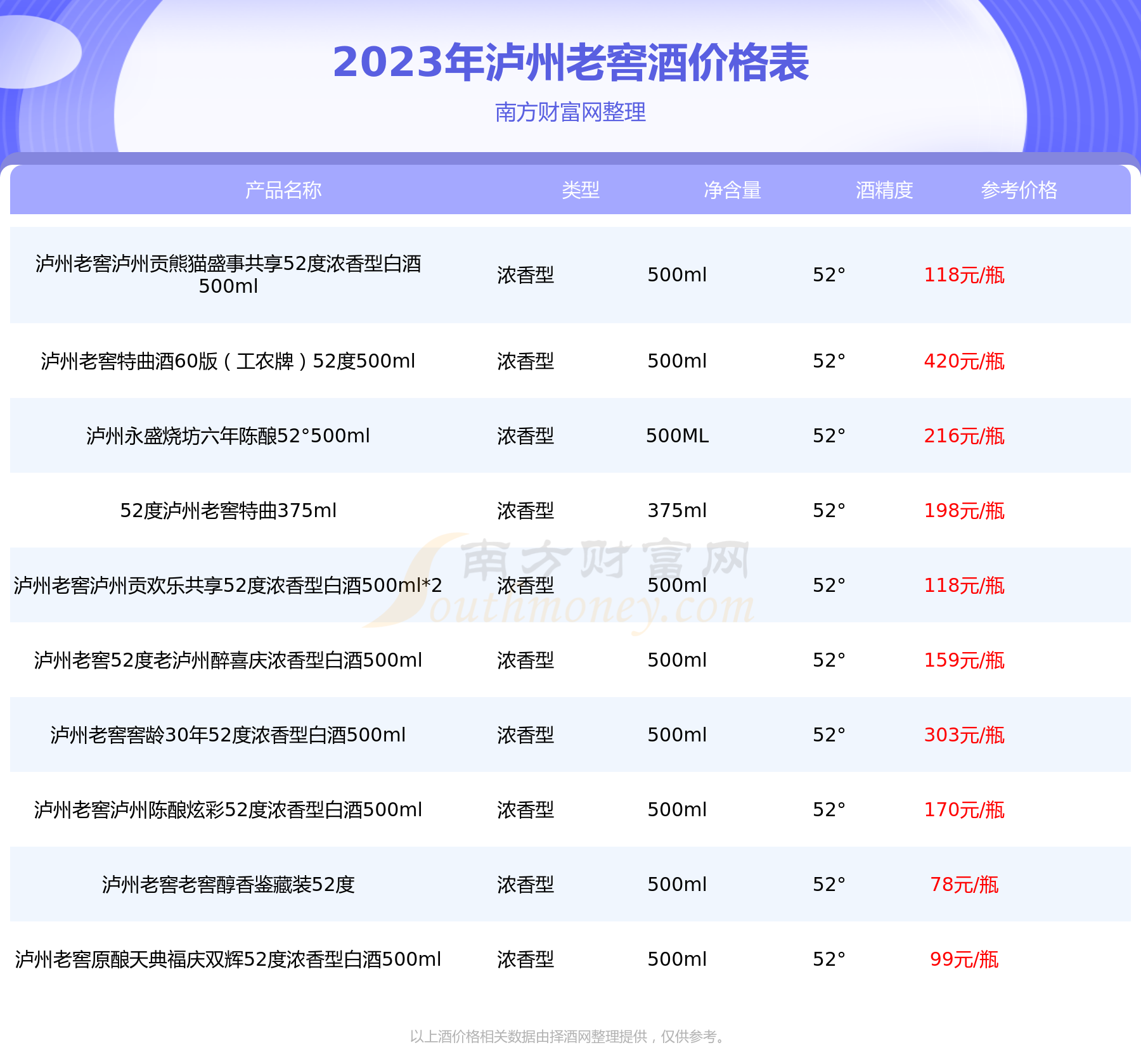Select product 老泸州醉喜庆浓香型白酒 name
1141x1064 pixels.
tap(228, 660)
